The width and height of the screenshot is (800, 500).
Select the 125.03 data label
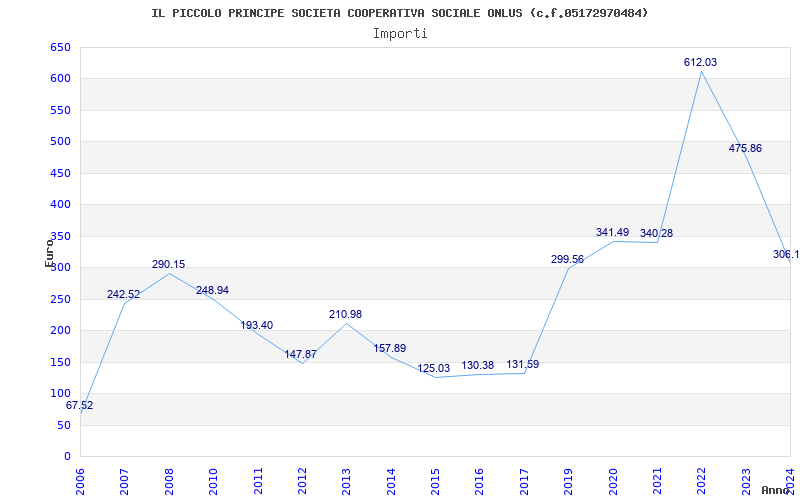[x=434, y=369]
